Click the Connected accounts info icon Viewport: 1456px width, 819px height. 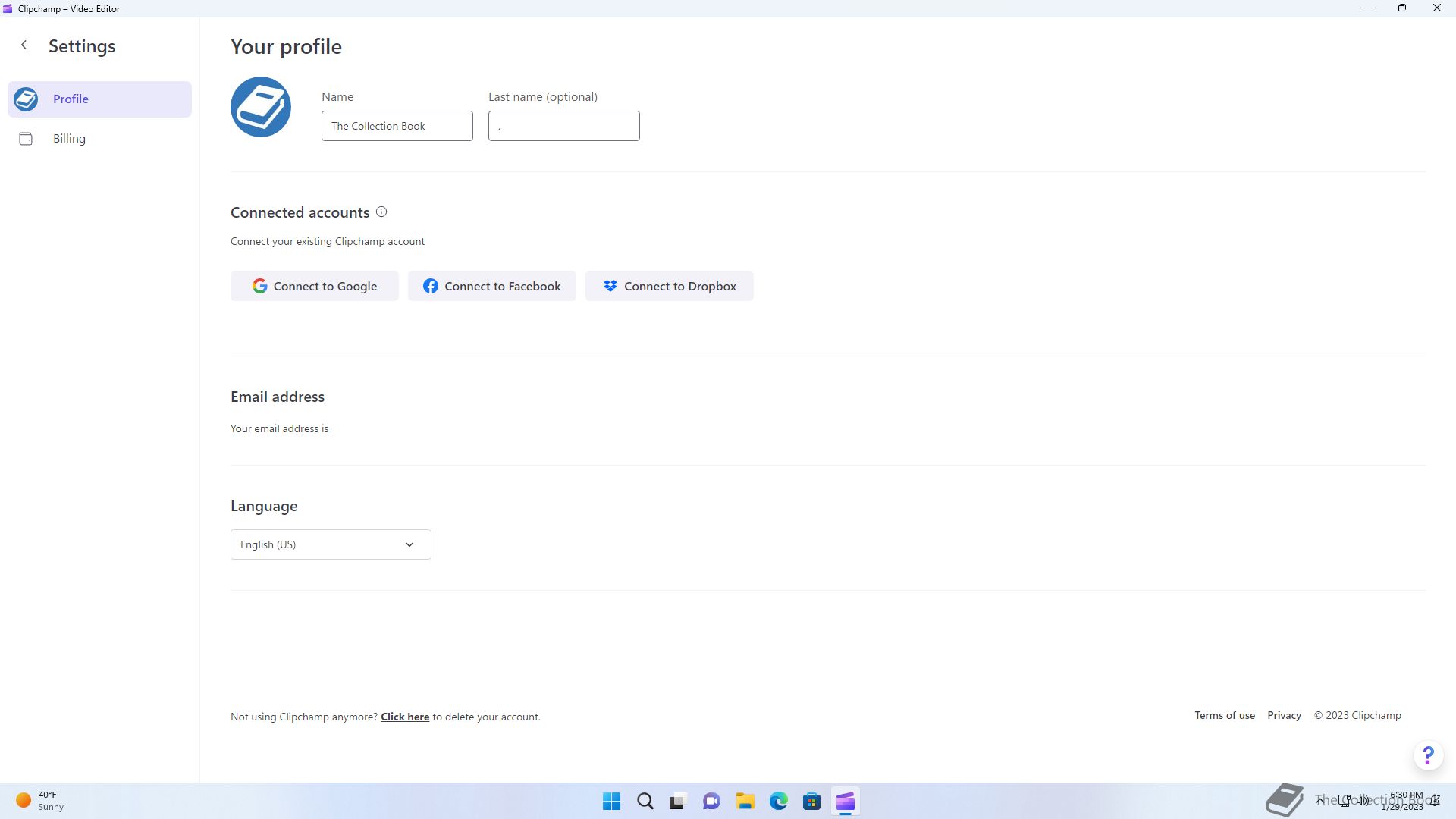click(x=381, y=212)
